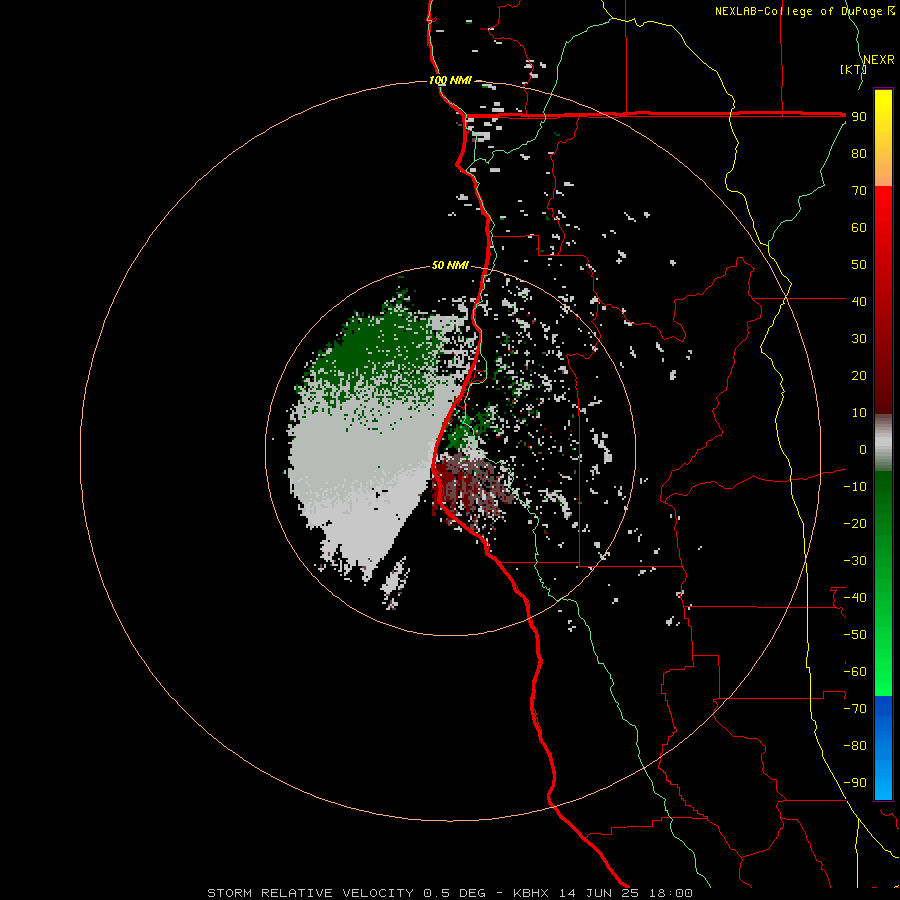Screen dimensions: 900x900
Task: Pick the blue segment of the color bar
Action: (x=883, y=748)
